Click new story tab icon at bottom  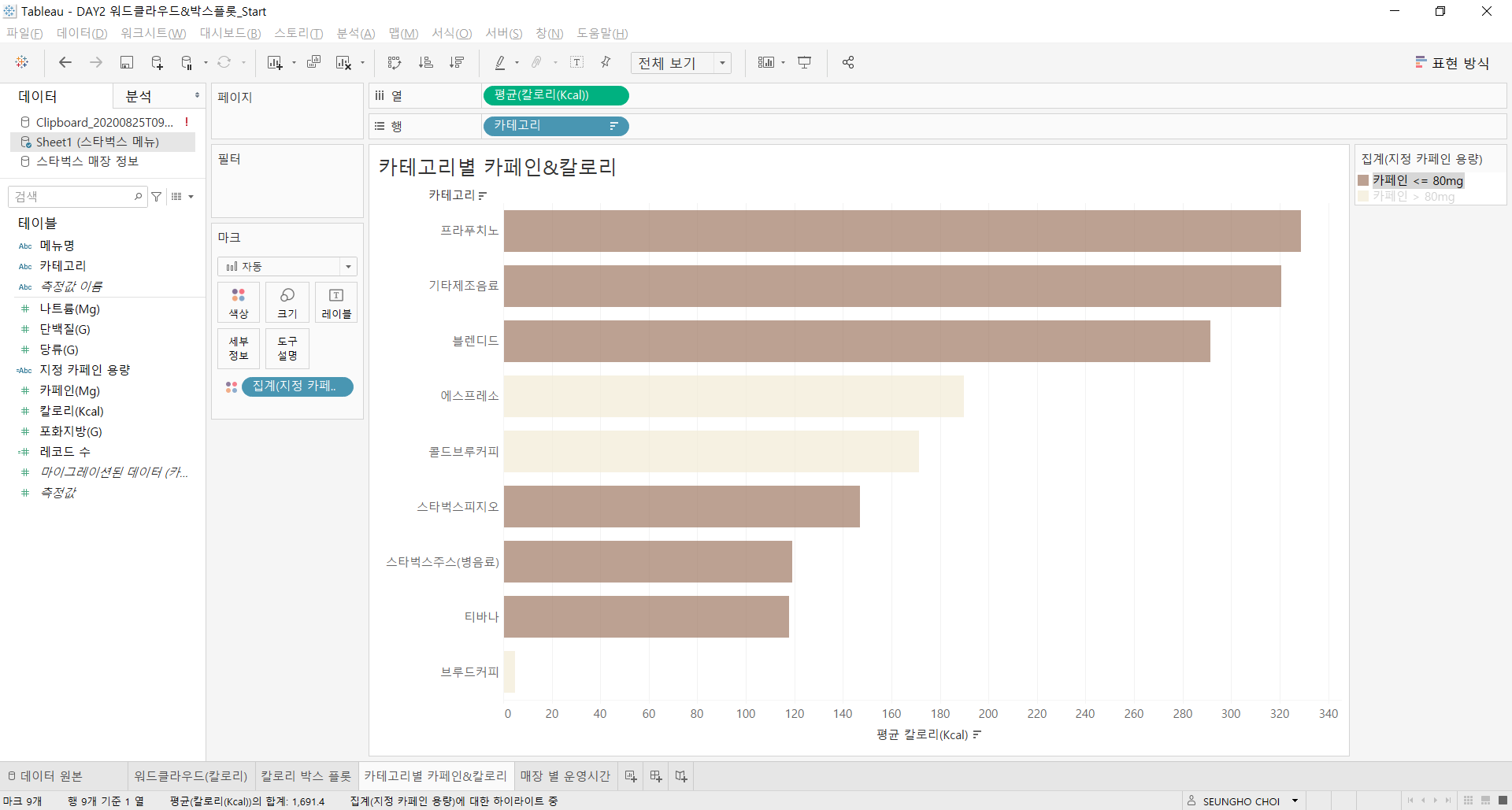(x=681, y=776)
